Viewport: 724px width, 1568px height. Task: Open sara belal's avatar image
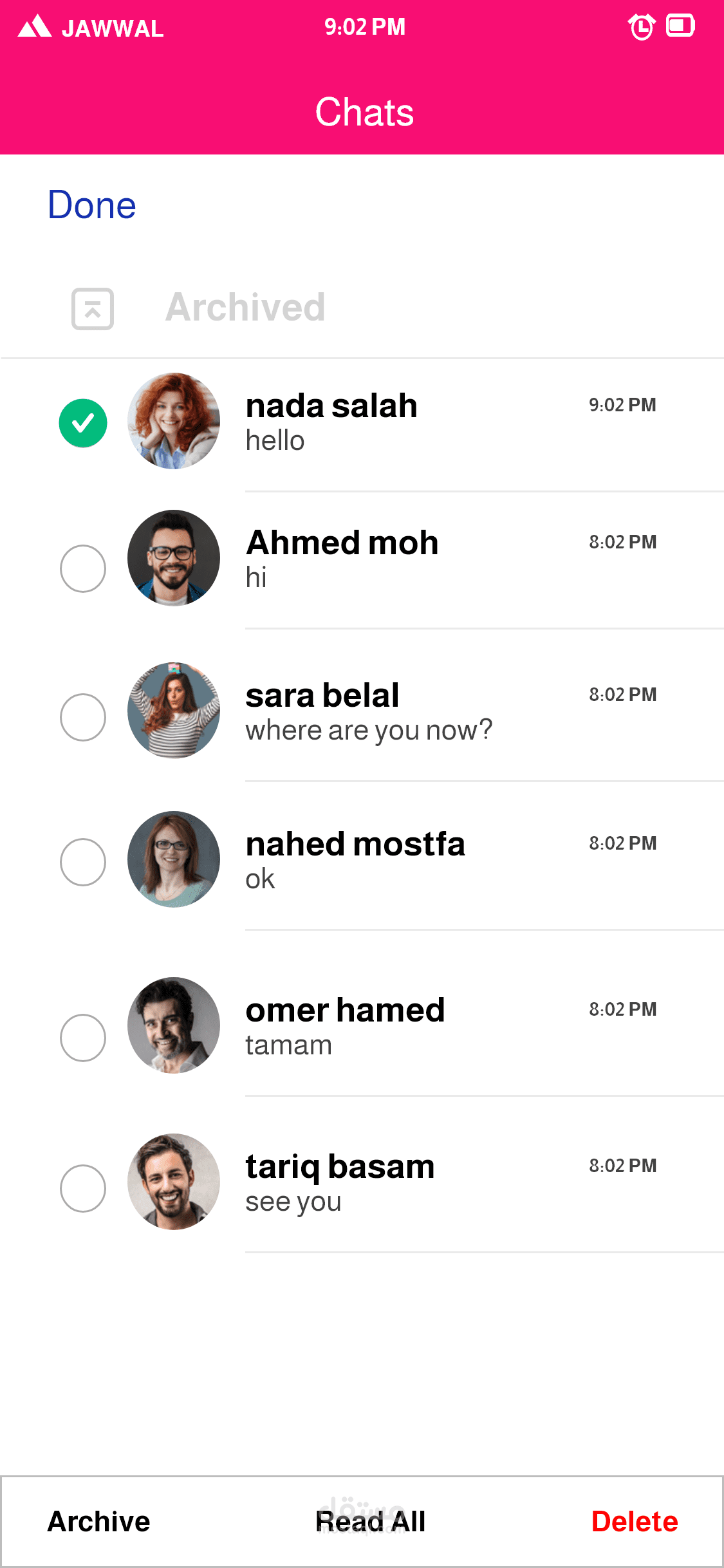tap(174, 711)
